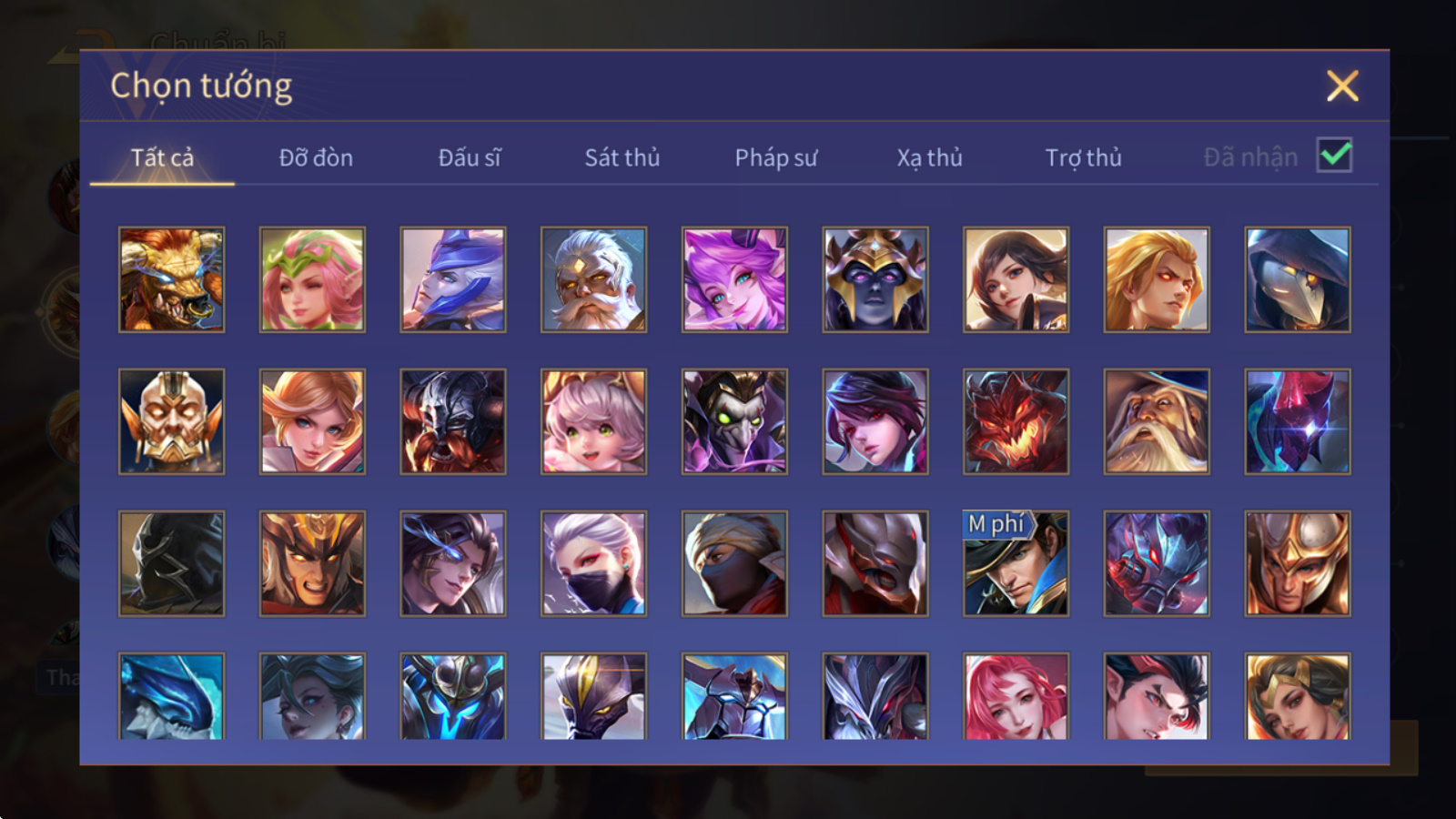Close the Chọn tướng dialog
Screen dimensions: 1456x819
[x=1342, y=86]
